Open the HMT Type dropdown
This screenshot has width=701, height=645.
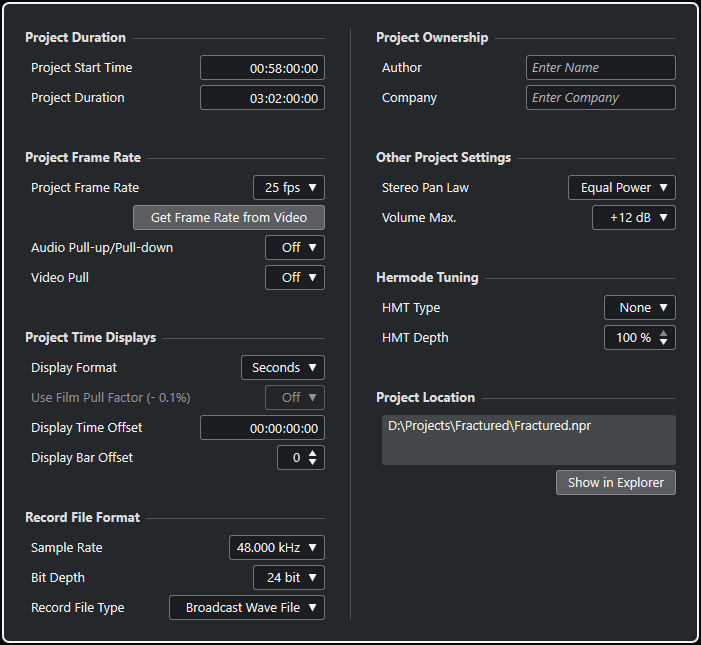[639, 308]
